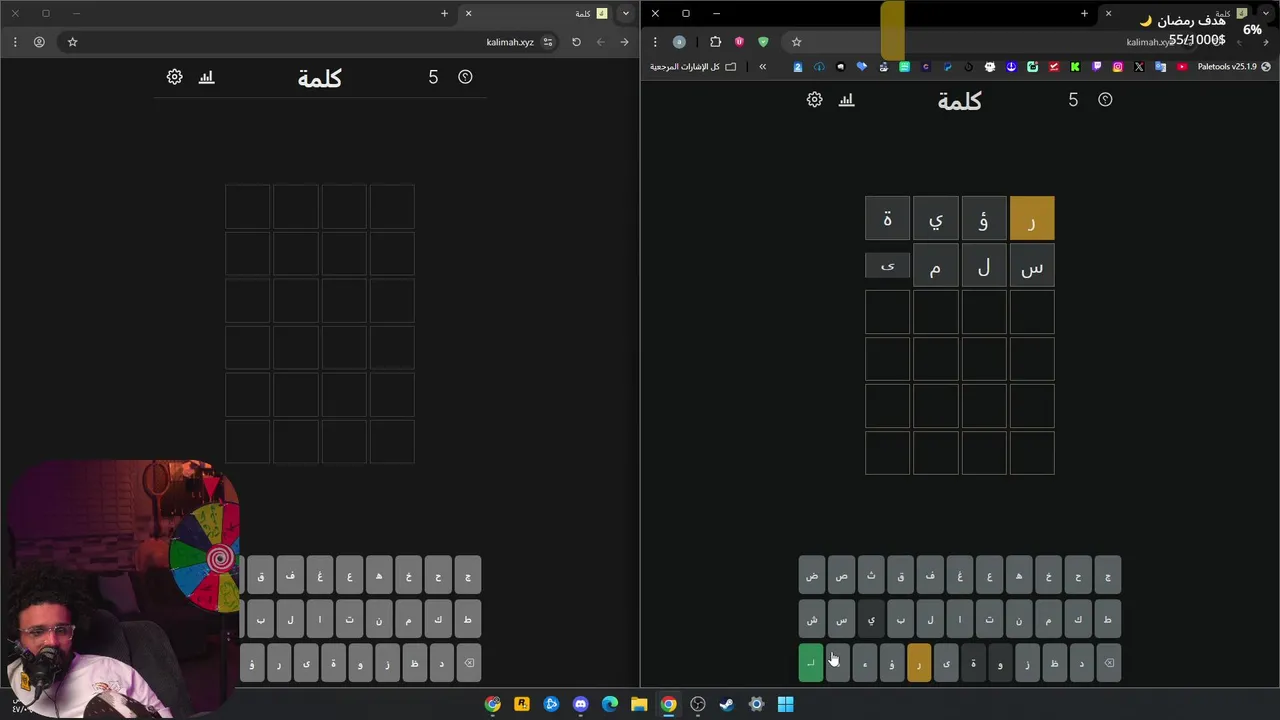The image size is (1280, 720).
Task: Open all bookmarks folder in right browser
Action: [693, 67]
